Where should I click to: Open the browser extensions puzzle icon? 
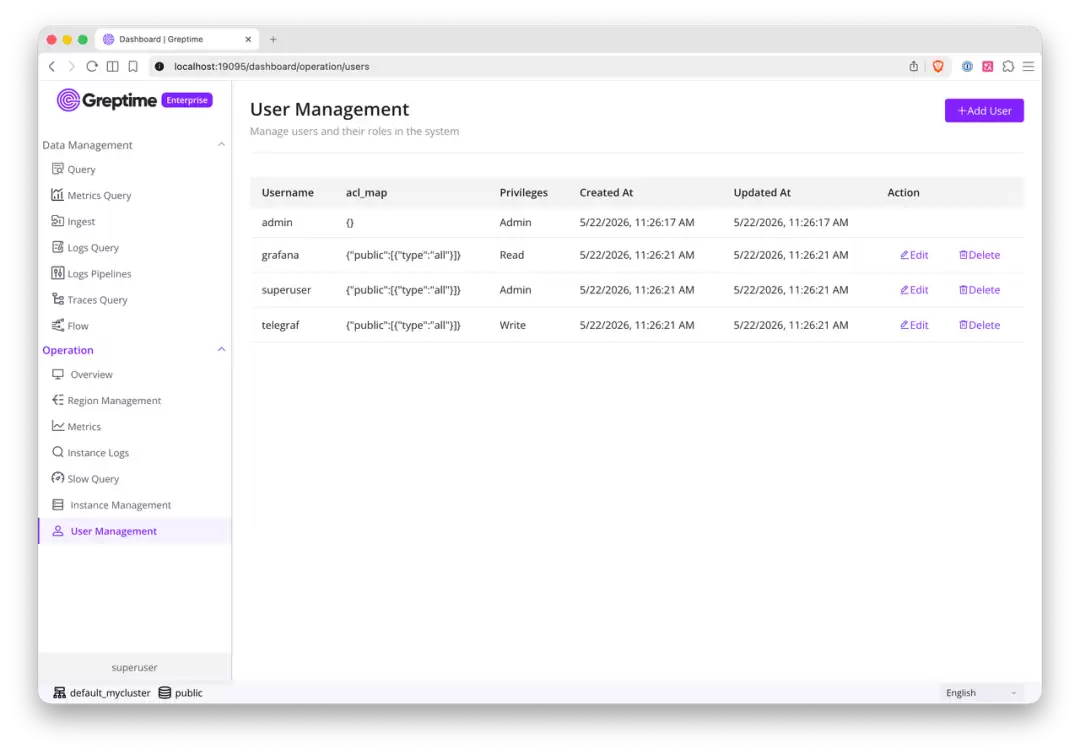(x=1008, y=66)
